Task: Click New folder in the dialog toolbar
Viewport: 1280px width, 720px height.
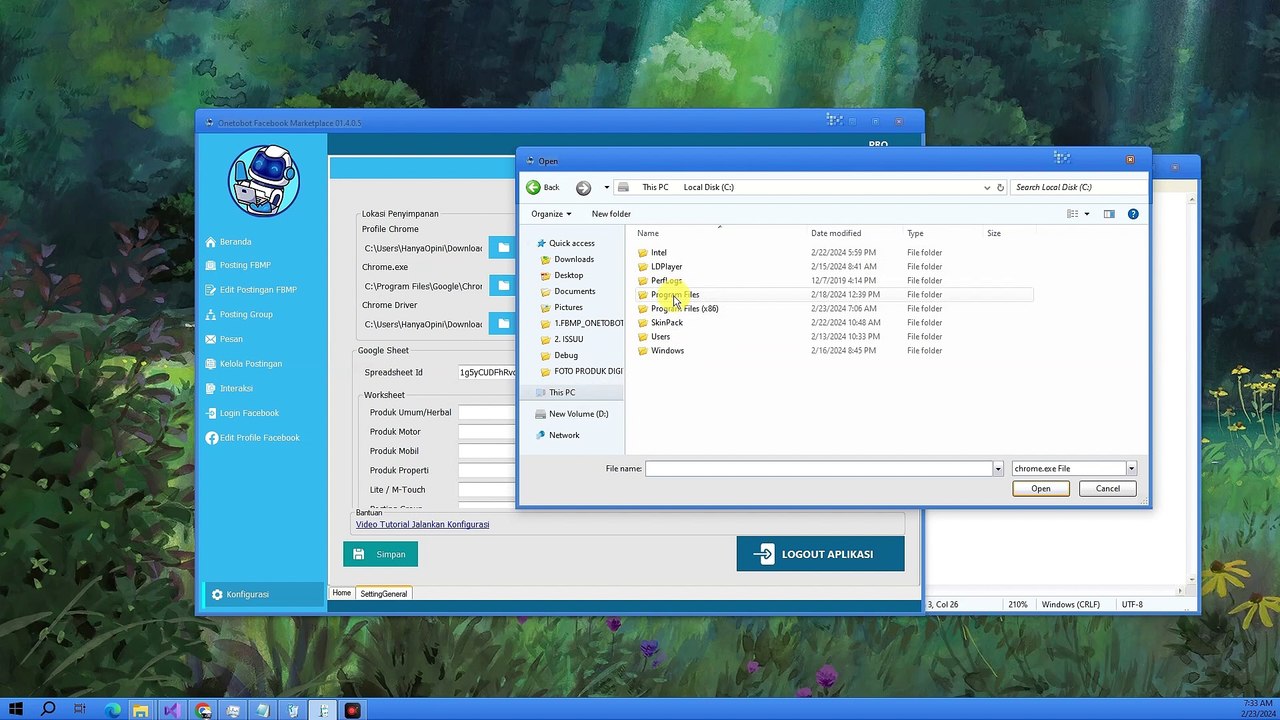Action: tap(611, 214)
